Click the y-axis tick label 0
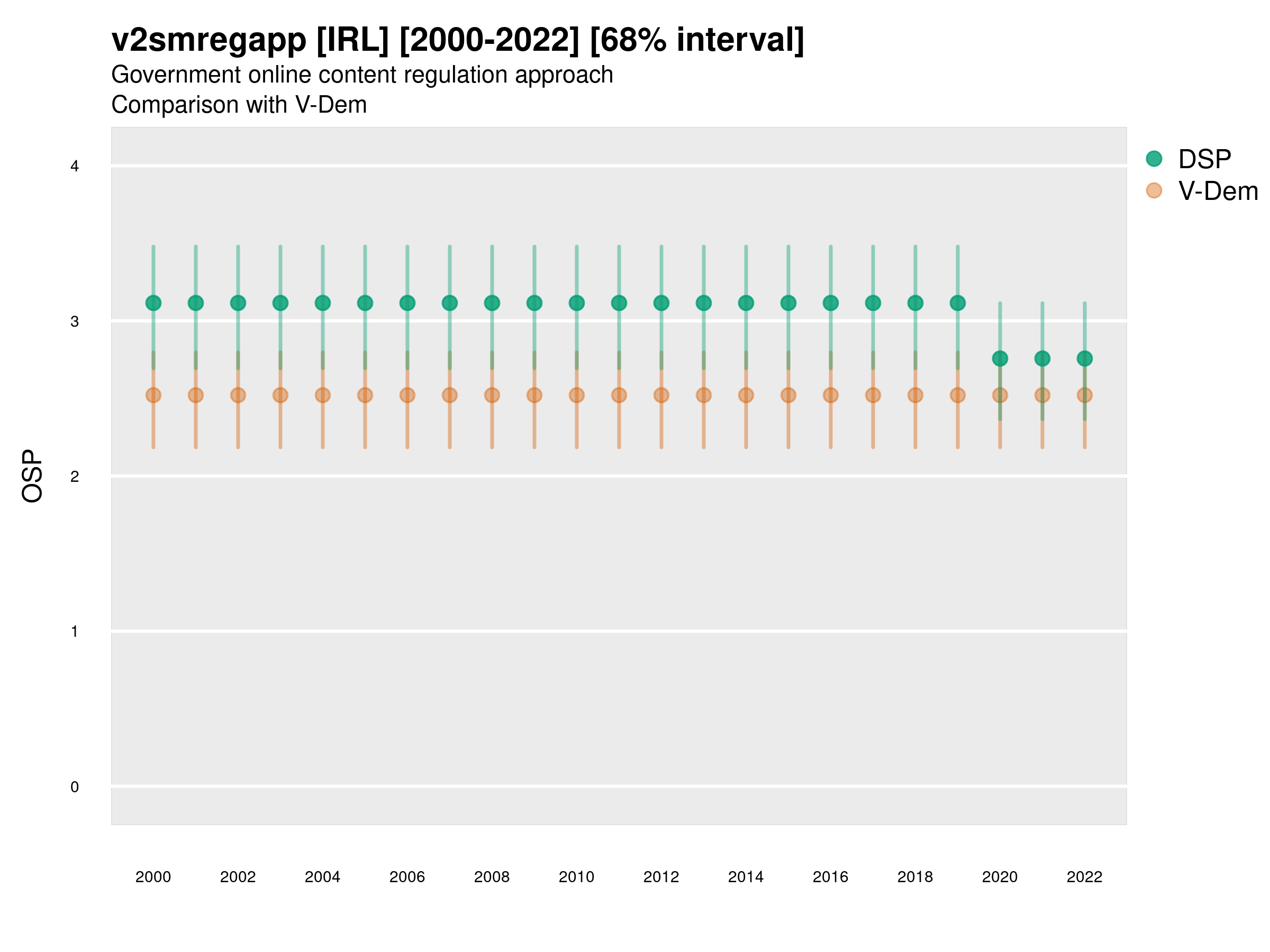This screenshot has height=952, width=1270. coord(75,787)
